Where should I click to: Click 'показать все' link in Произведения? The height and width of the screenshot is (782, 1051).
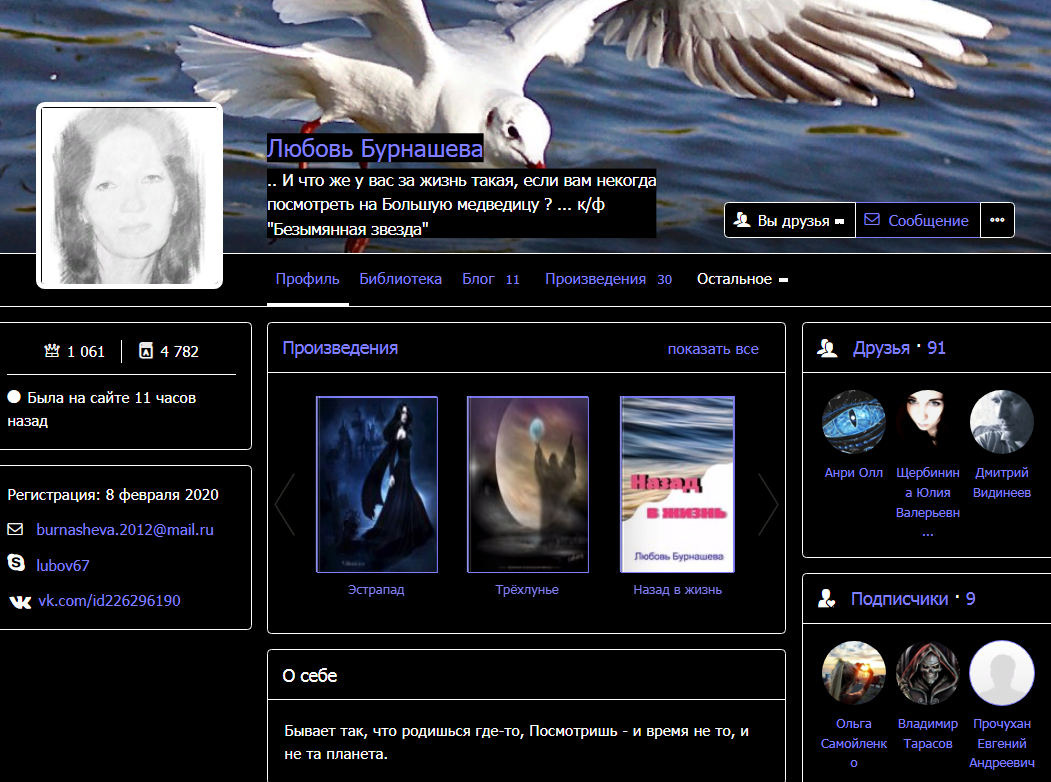712,349
